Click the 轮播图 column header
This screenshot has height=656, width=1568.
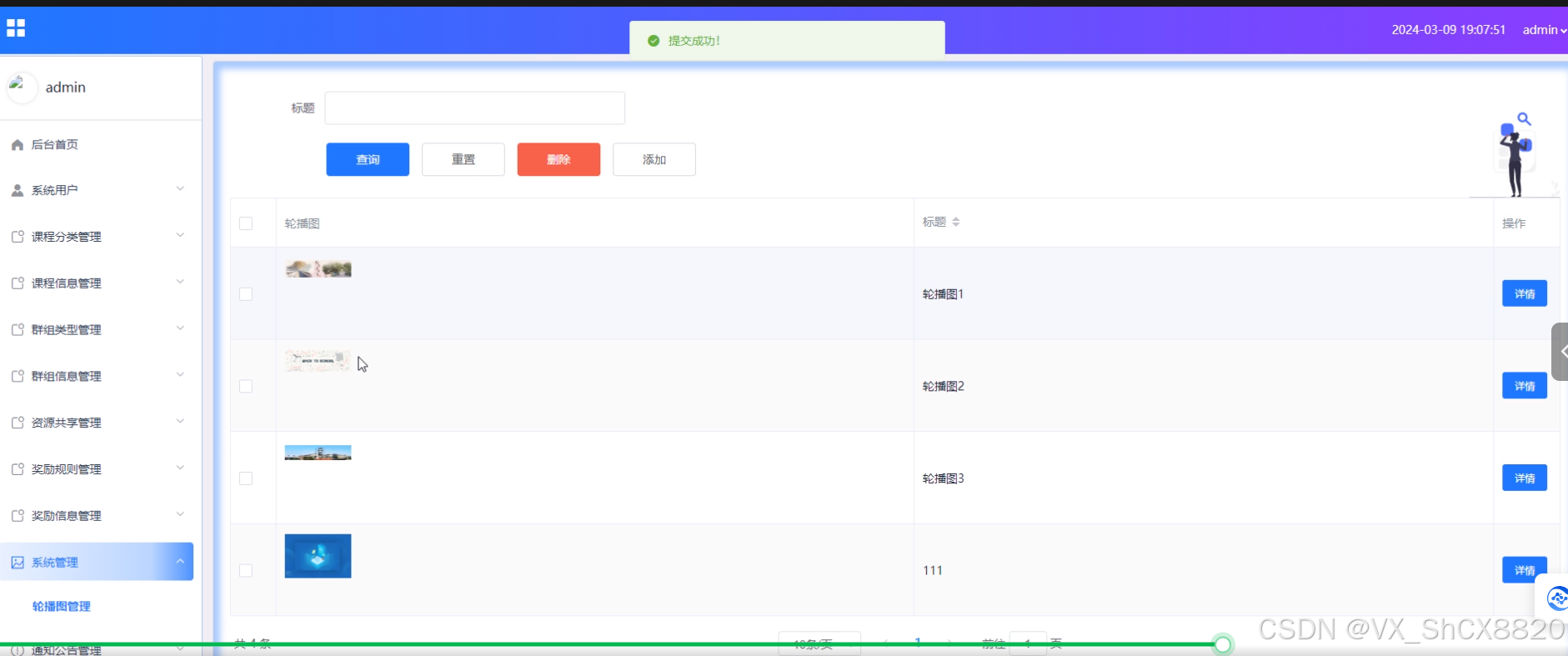click(x=302, y=223)
